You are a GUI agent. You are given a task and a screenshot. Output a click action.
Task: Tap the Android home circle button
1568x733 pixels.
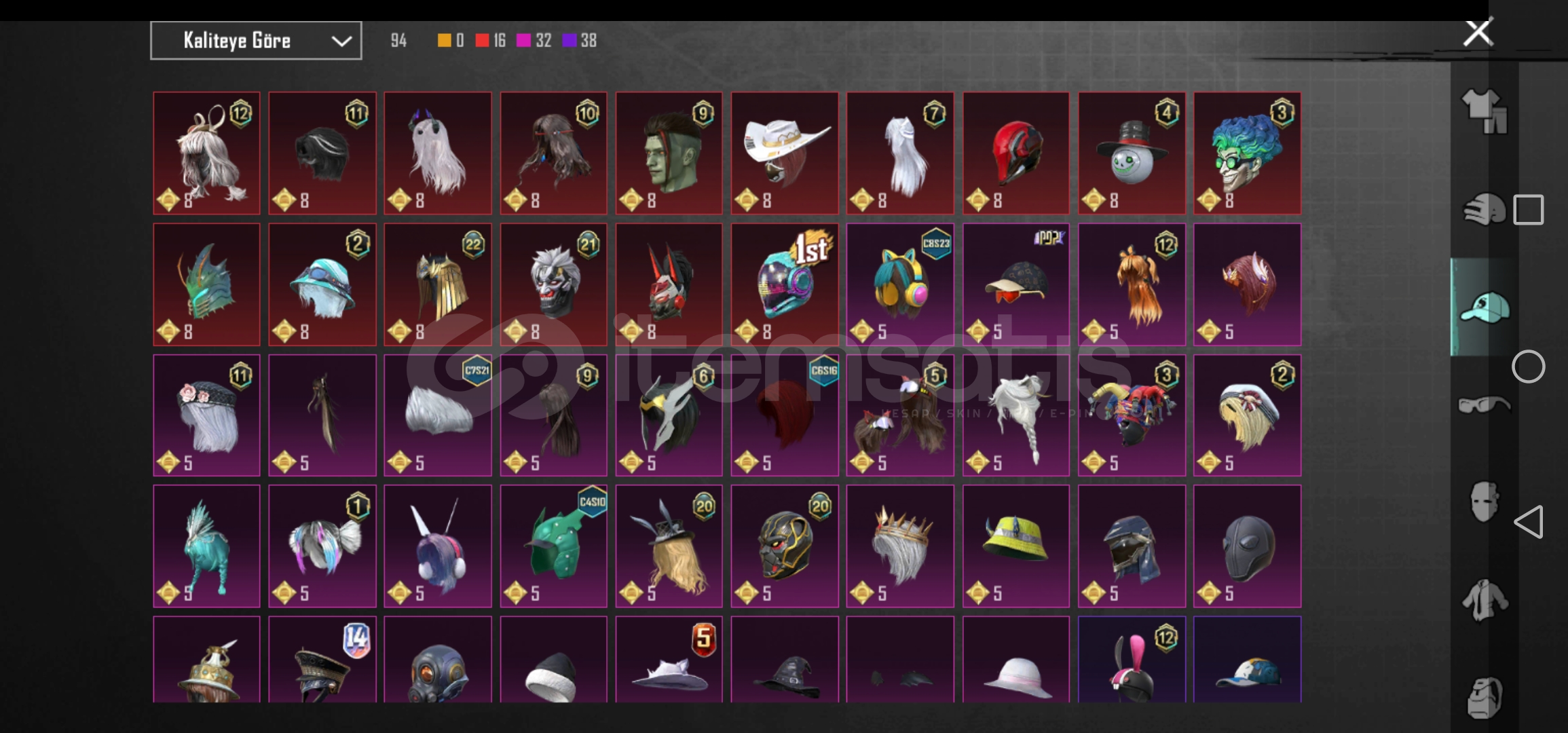click(1529, 367)
